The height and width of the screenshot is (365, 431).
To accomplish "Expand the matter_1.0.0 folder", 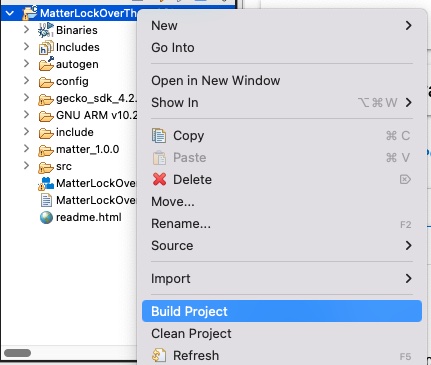I will [26, 148].
